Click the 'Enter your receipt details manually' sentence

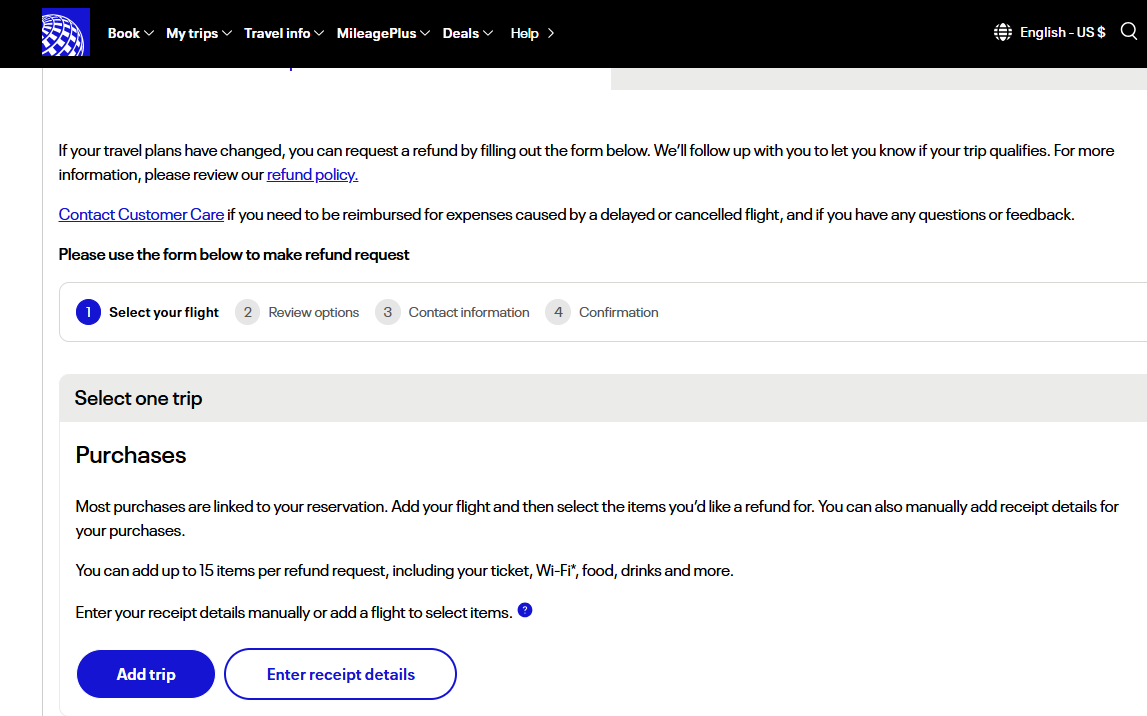tap(294, 612)
